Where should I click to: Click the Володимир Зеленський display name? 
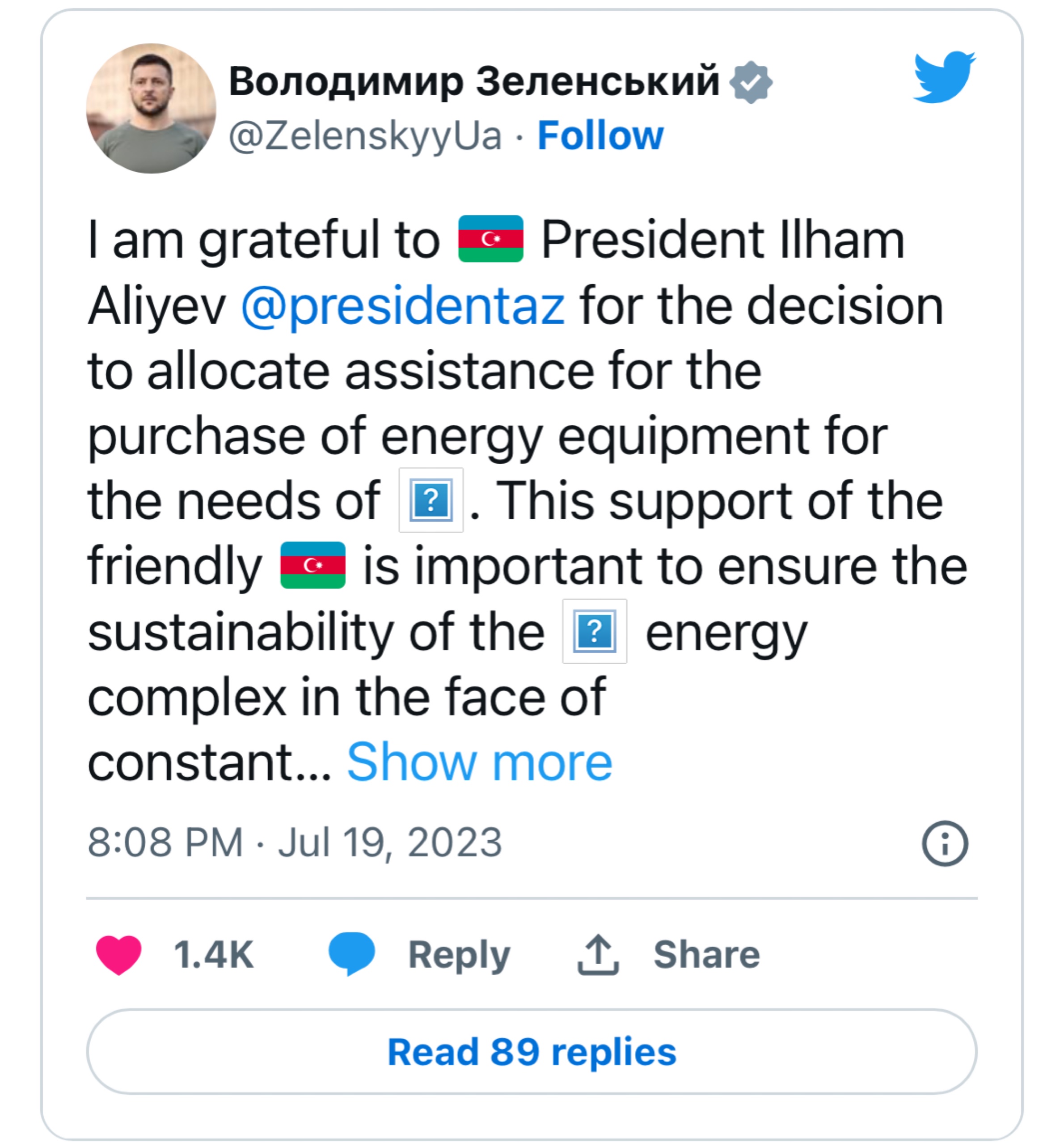tap(473, 81)
